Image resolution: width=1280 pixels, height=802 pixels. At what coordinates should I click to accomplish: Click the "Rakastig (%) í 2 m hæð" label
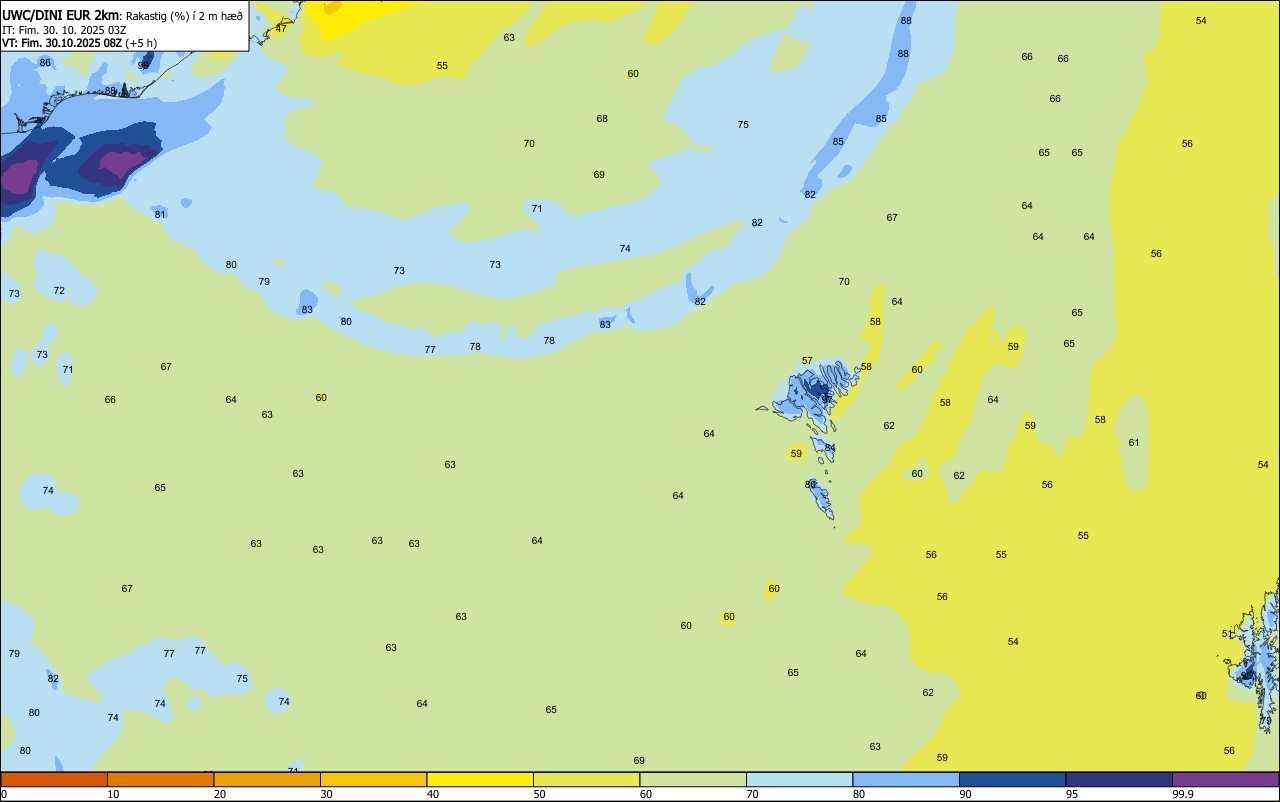[x=184, y=16]
